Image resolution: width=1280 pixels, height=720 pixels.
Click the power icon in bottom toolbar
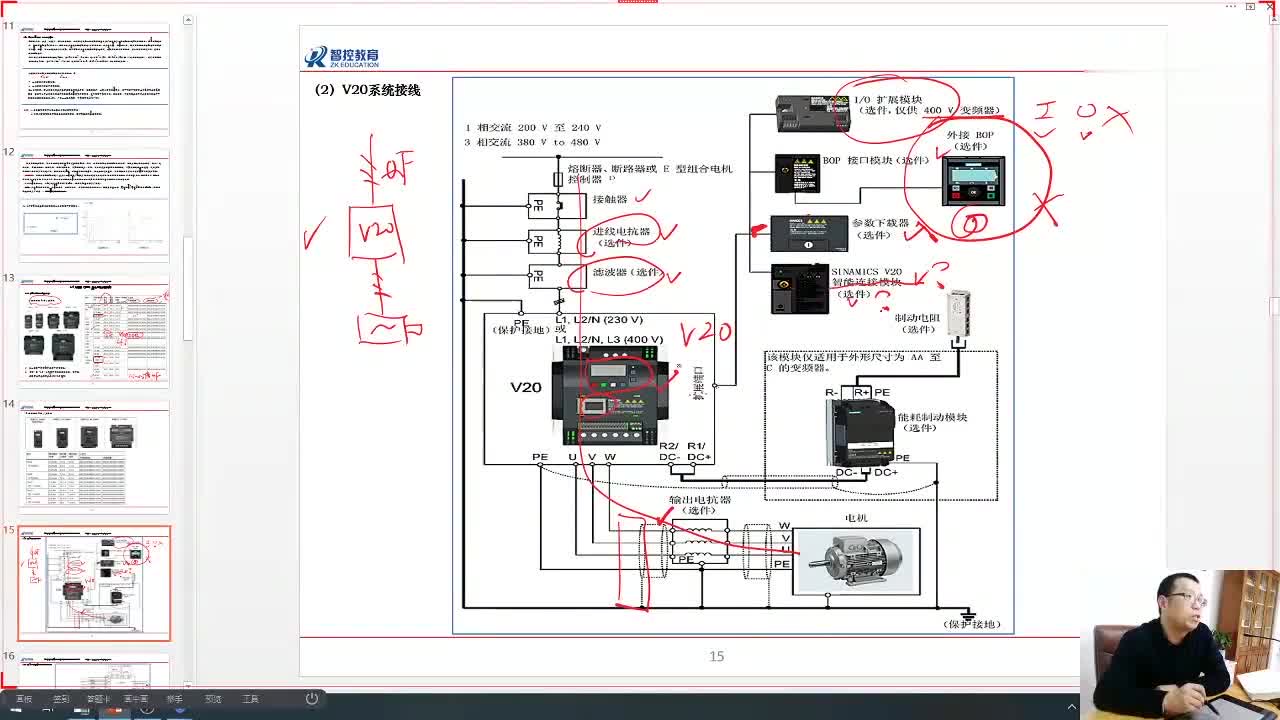[x=312, y=699]
